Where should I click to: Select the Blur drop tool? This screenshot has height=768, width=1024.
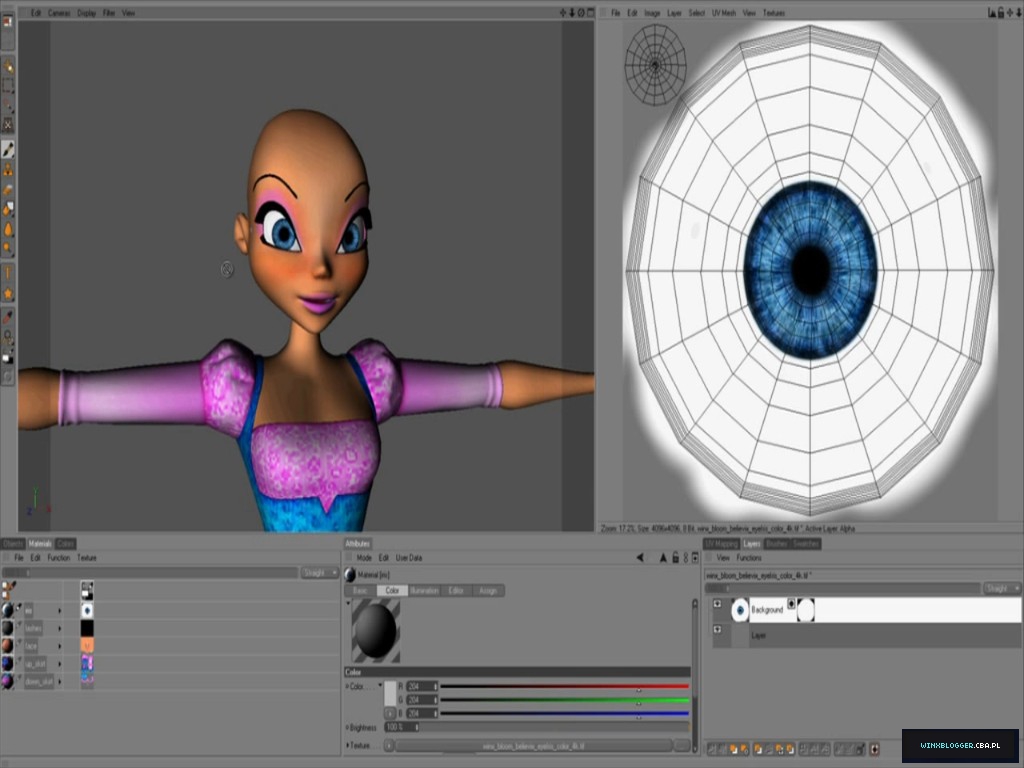8,229
